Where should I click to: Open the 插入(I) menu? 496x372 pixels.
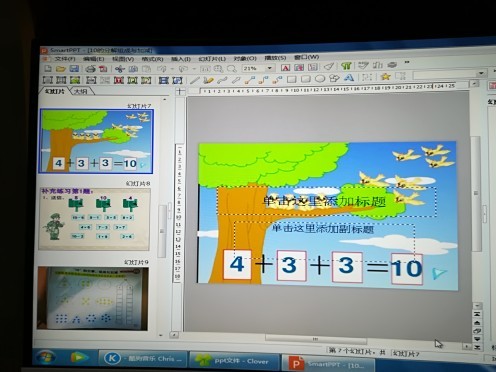(x=181, y=59)
